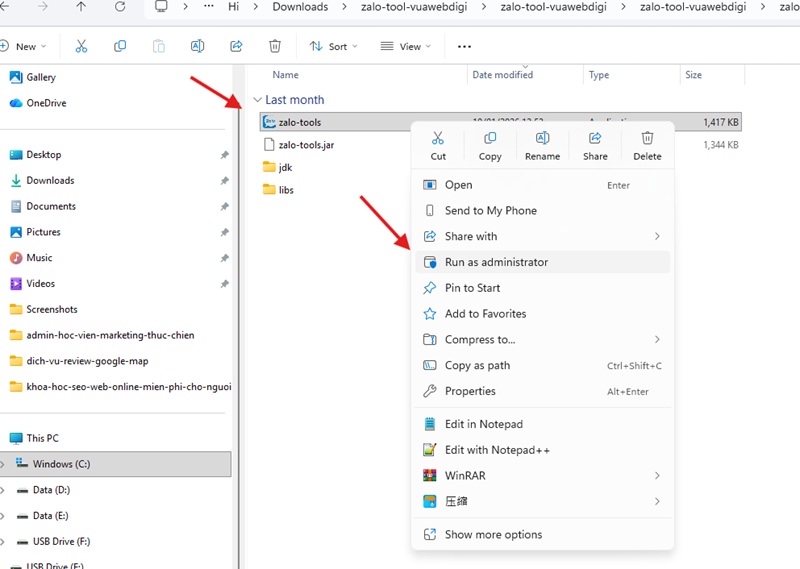This screenshot has height=569, width=800.
Task: Collapse the Last month group
Action: pos(258,100)
